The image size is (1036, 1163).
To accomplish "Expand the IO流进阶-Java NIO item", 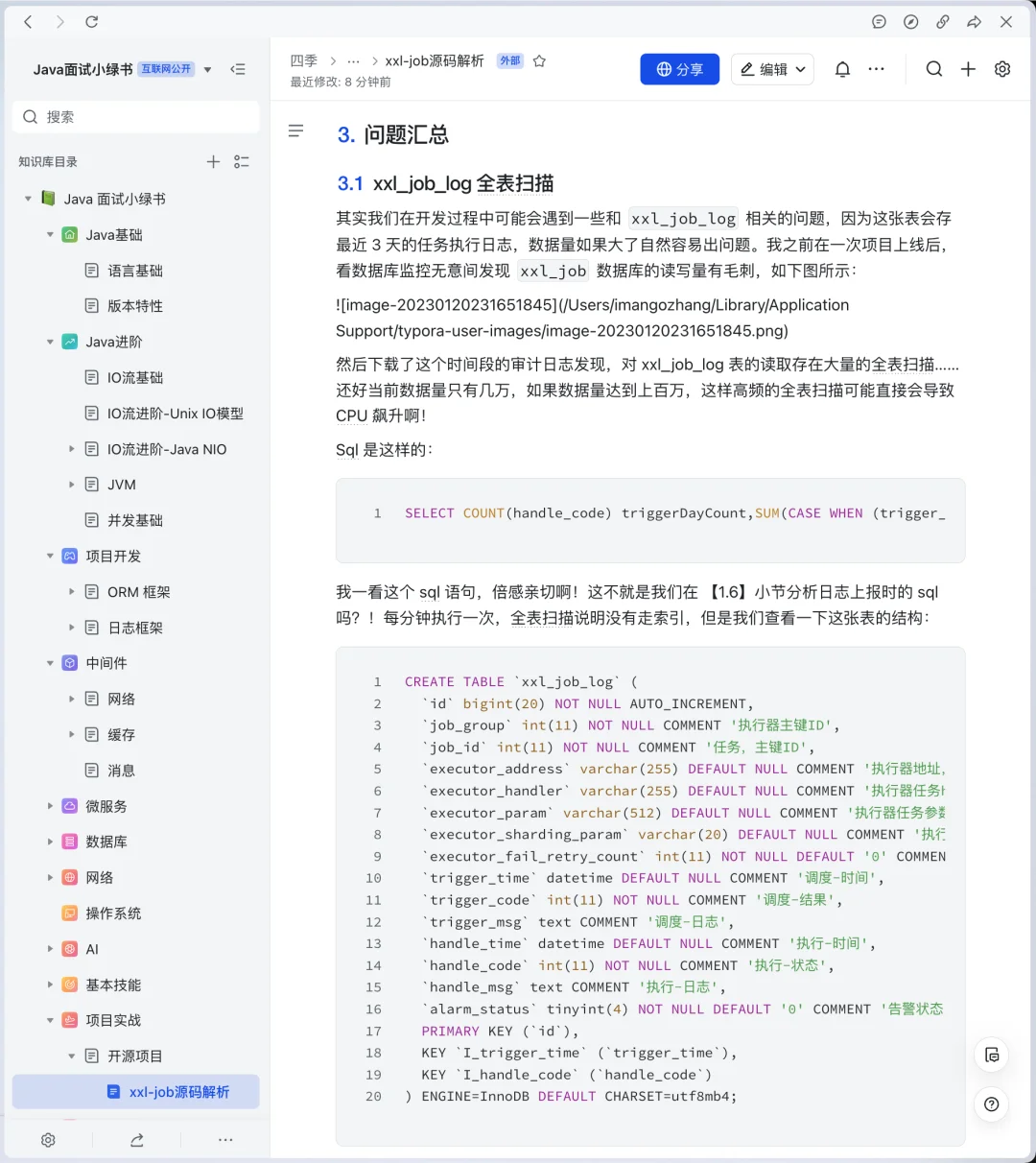I will [x=72, y=449].
